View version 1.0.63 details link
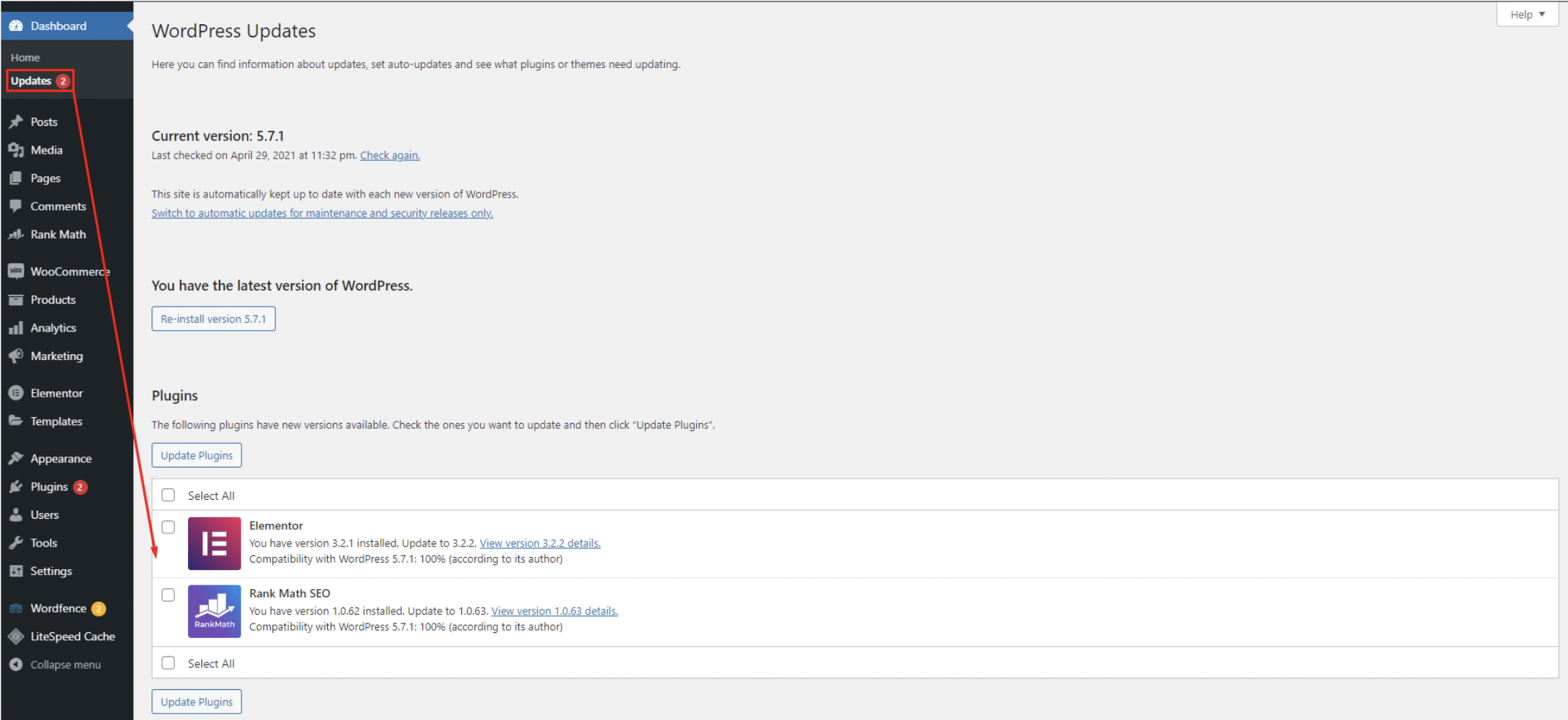This screenshot has height=720, width=1568. coord(555,611)
